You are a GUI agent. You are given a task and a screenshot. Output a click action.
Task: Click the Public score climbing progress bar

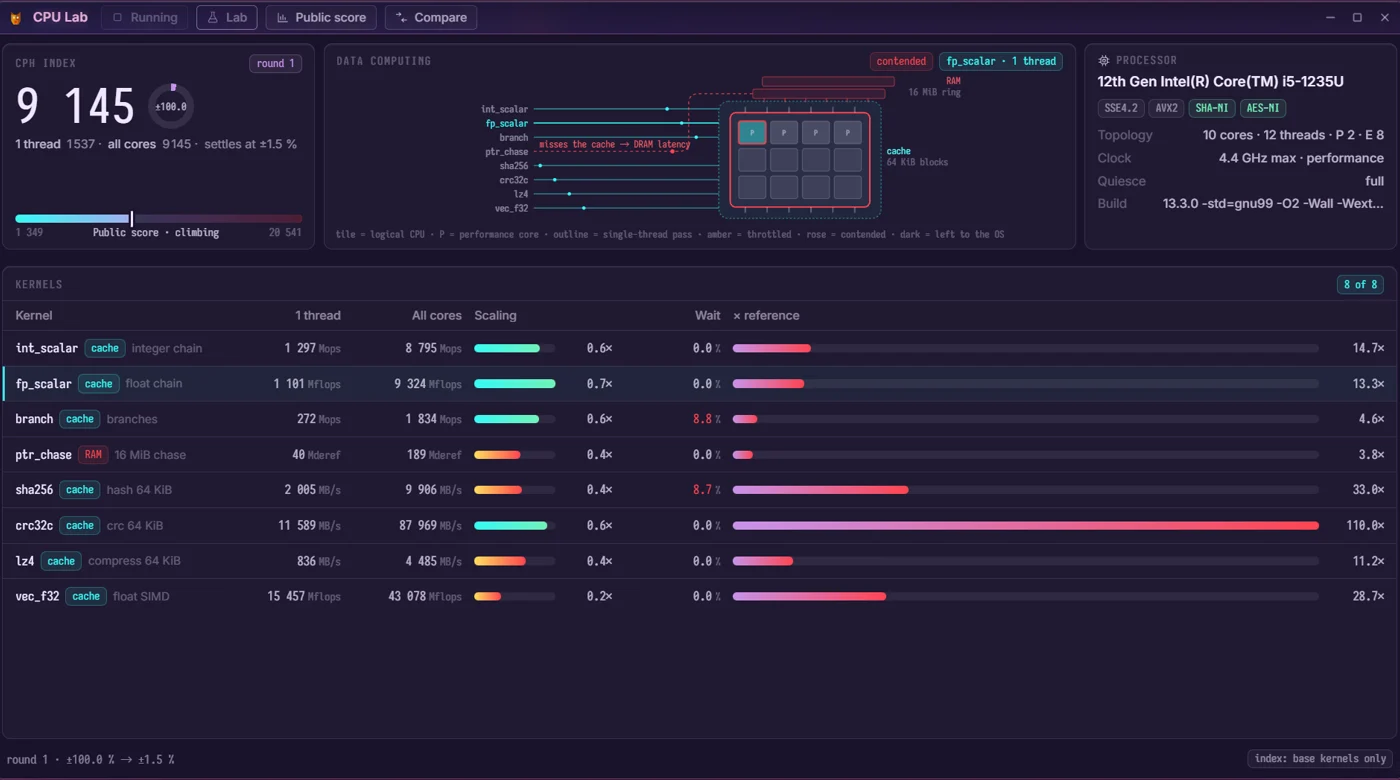159,218
